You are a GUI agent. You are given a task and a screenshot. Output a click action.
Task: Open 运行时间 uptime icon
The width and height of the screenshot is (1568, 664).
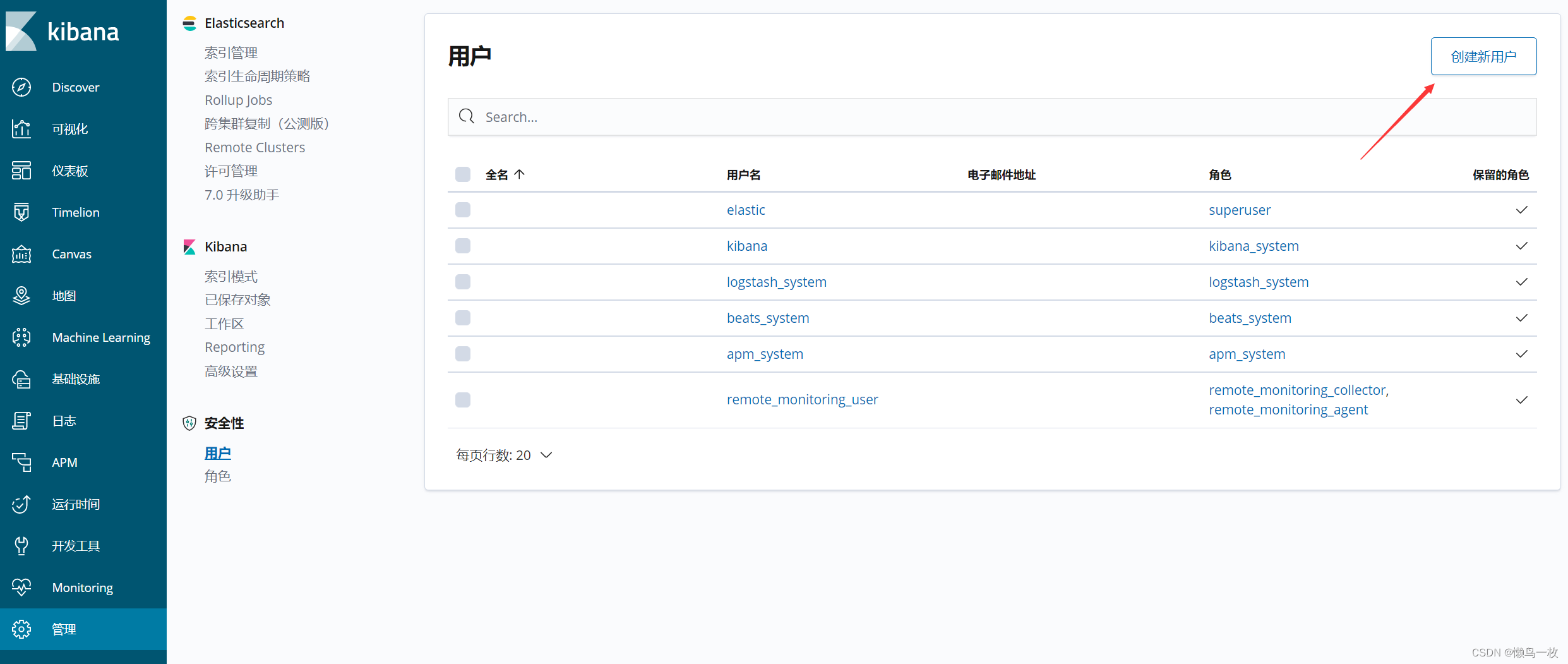pyautogui.click(x=21, y=504)
